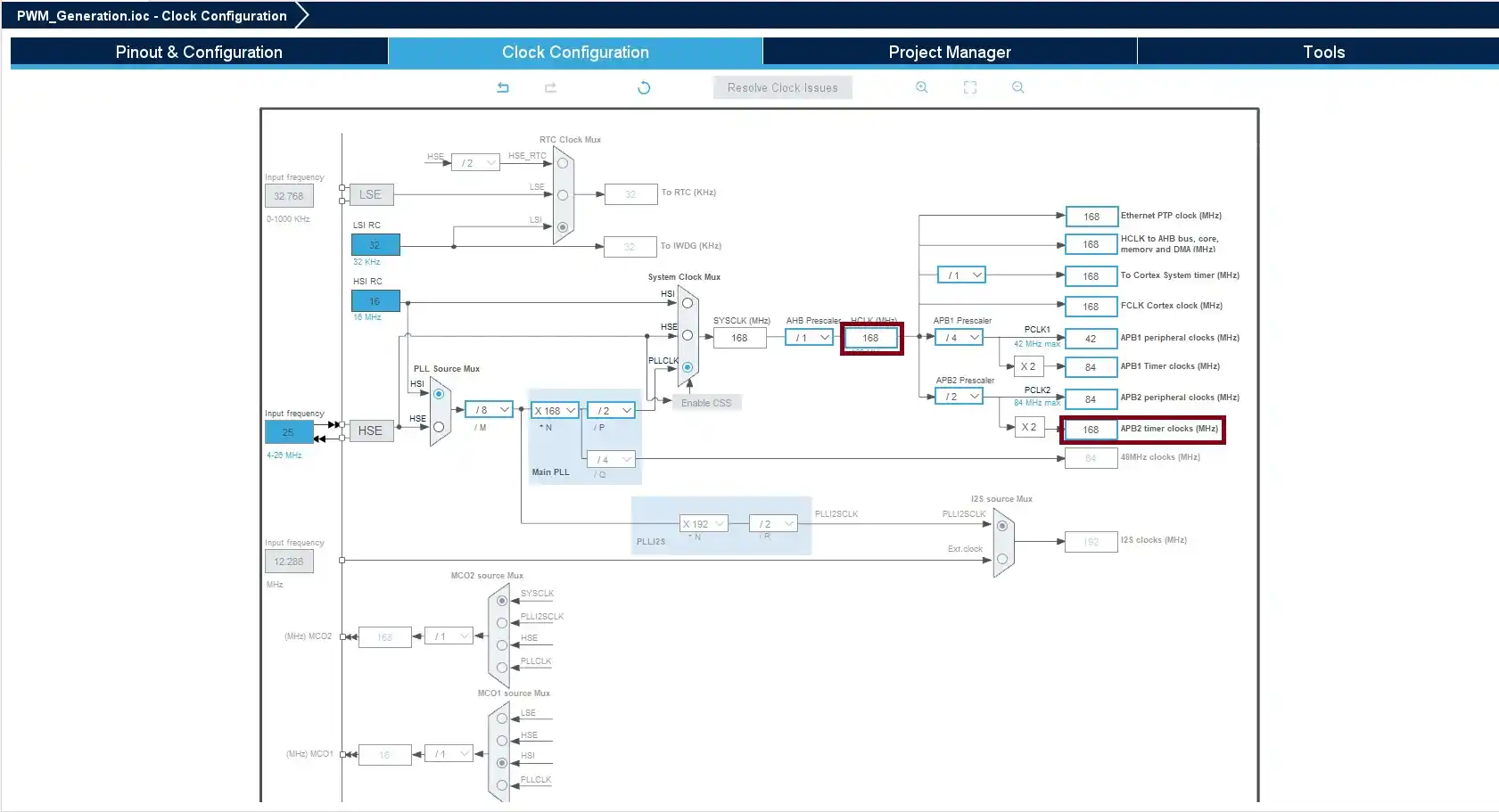Click the APB2 peripheral clocks value 84

[1091, 399]
